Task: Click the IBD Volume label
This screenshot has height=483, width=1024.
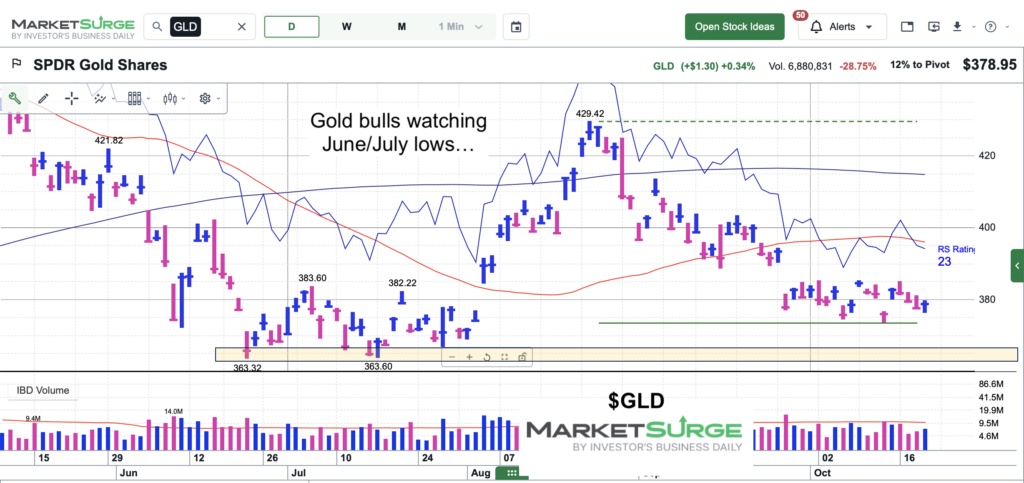Action: tap(42, 390)
